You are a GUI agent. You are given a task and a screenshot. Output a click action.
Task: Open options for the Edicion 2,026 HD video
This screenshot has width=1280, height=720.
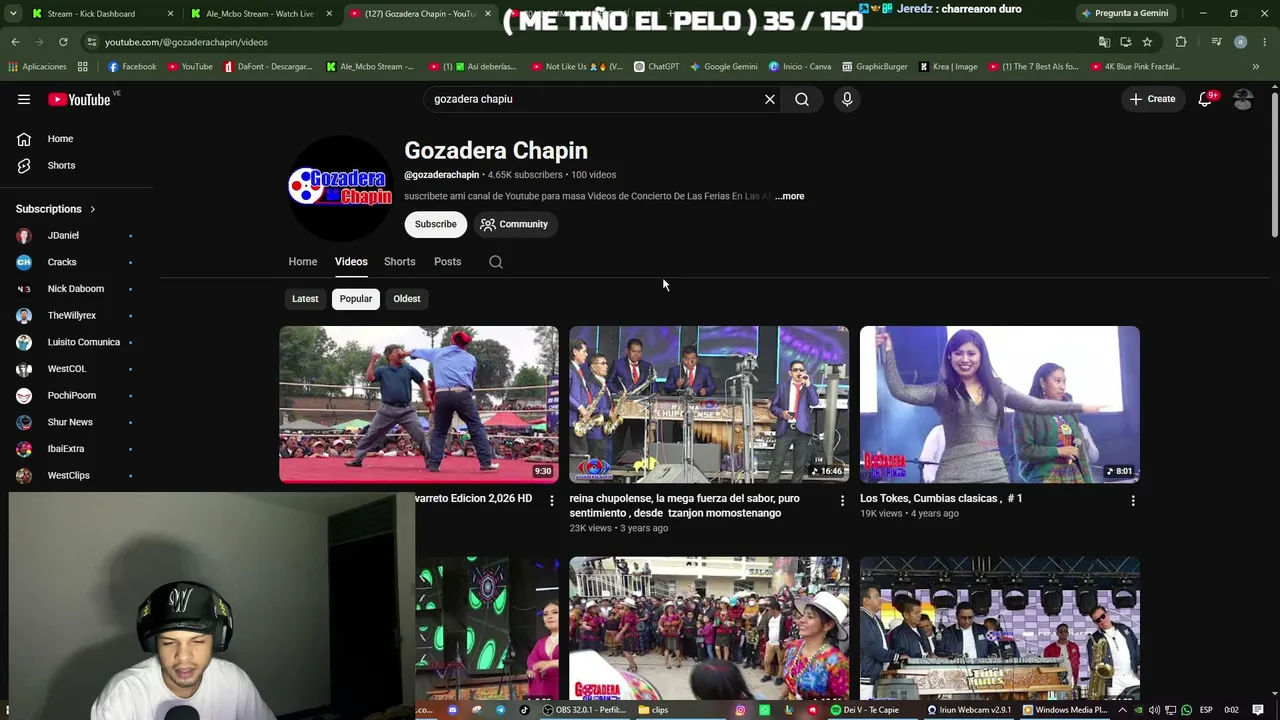(x=551, y=500)
